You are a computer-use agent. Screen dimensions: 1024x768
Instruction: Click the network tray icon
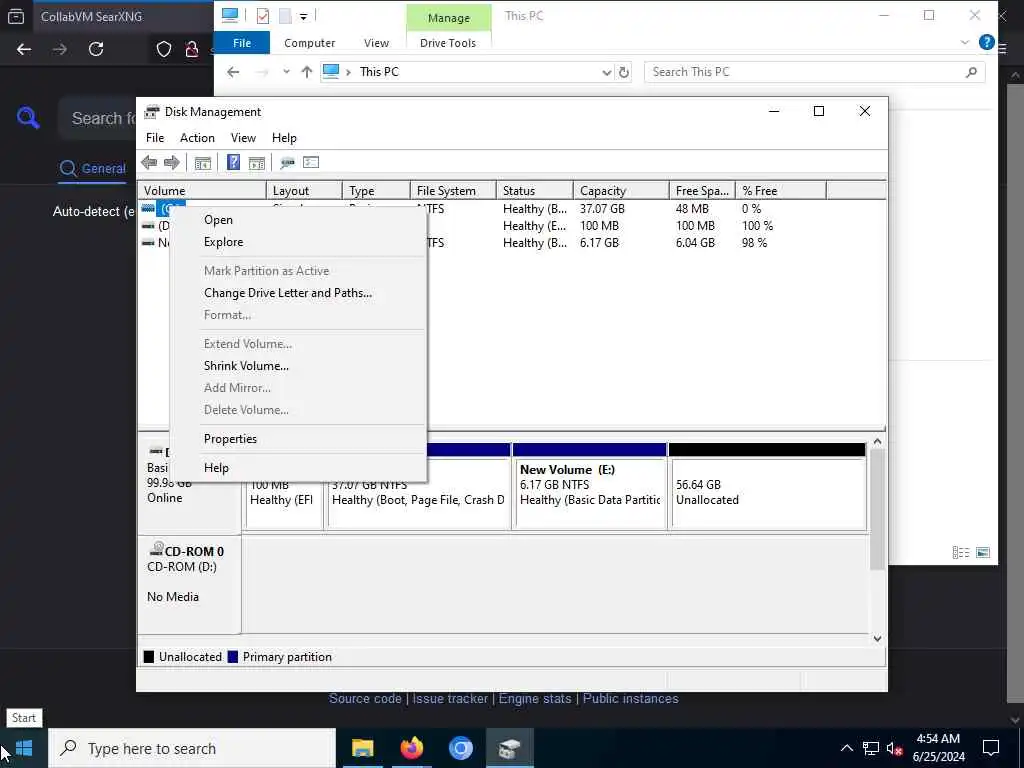[x=871, y=748]
